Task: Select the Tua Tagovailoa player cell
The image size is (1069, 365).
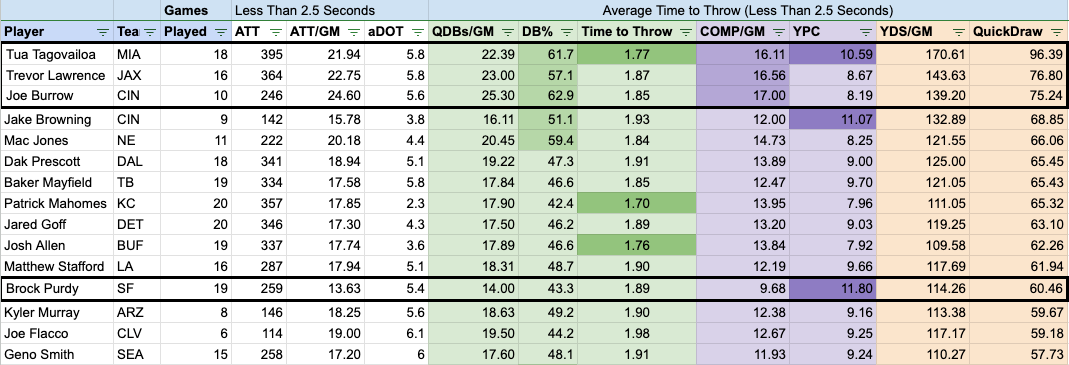Action: point(58,53)
